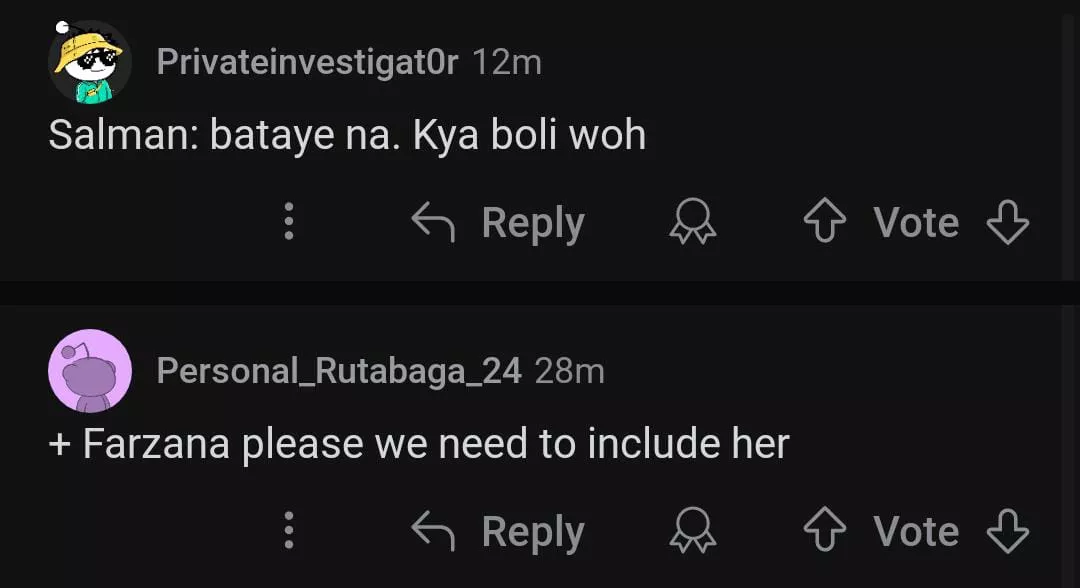Visit Personal_Rutabaga_24's profile via username

click(339, 371)
